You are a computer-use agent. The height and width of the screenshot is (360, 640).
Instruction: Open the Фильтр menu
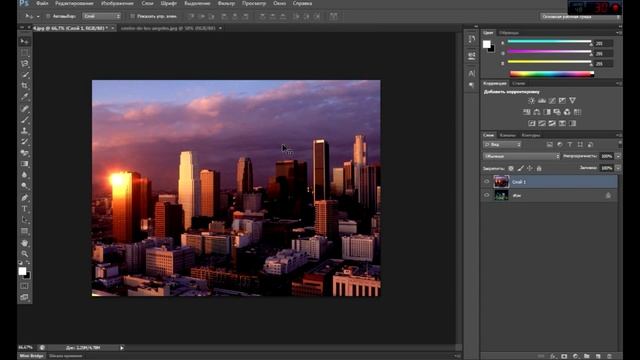[226, 3]
